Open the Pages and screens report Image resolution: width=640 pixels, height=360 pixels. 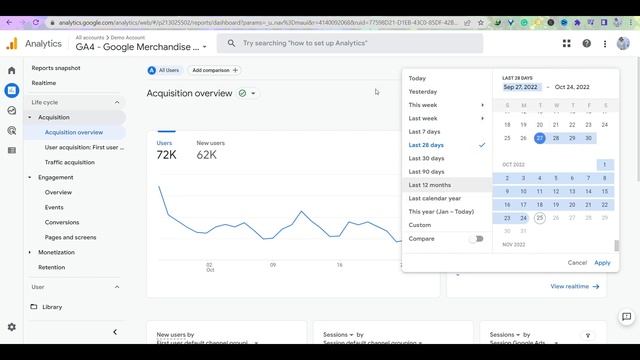[71, 238]
